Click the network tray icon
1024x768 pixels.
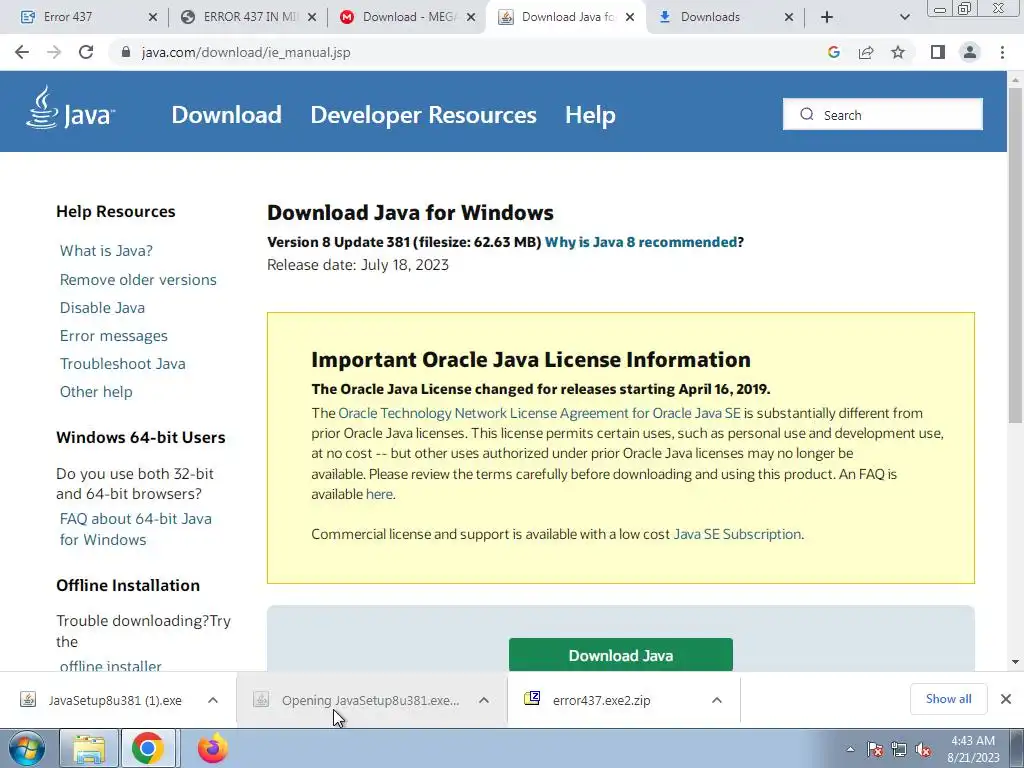point(899,749)
